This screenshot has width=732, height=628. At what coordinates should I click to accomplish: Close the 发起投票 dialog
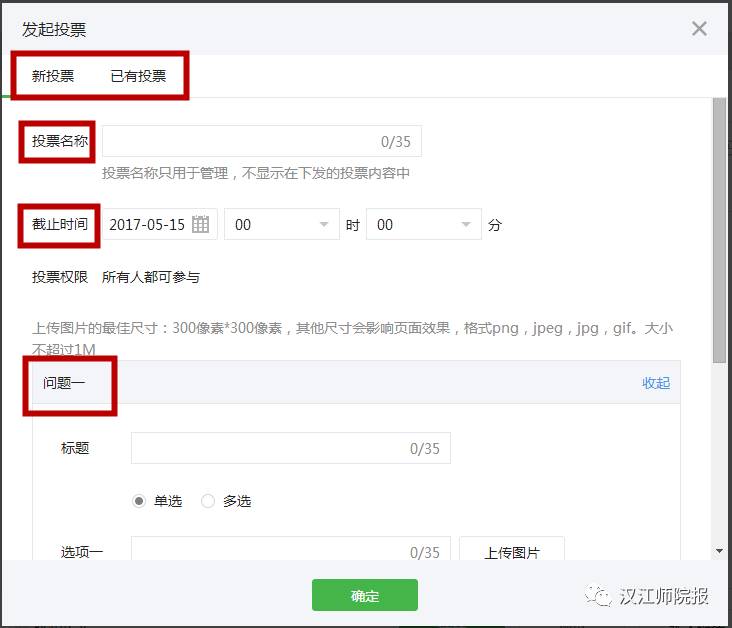(699, 28)
